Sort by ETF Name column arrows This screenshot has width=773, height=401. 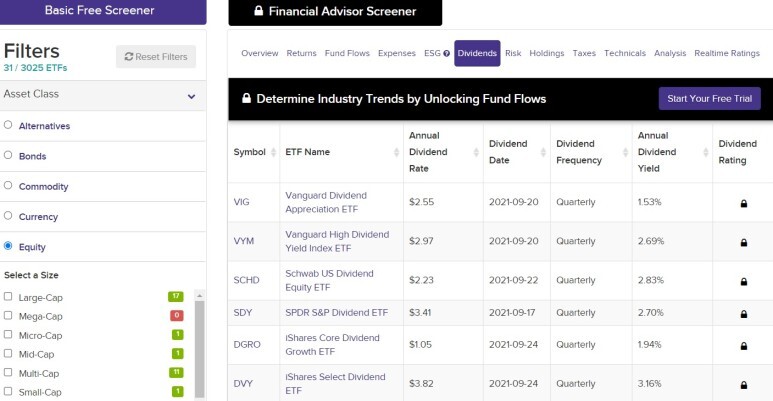pos(396,152)
